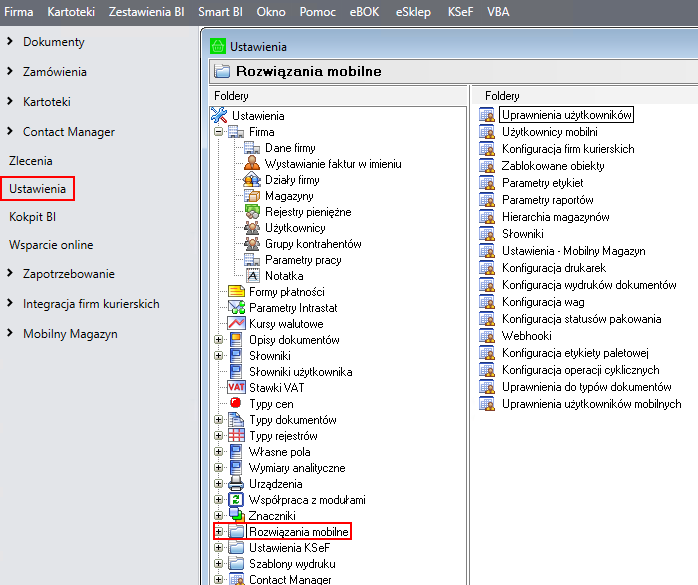The image size is (698, 585).
Task: Select the Stawki VAT icon
Action: tap(237, 388)
